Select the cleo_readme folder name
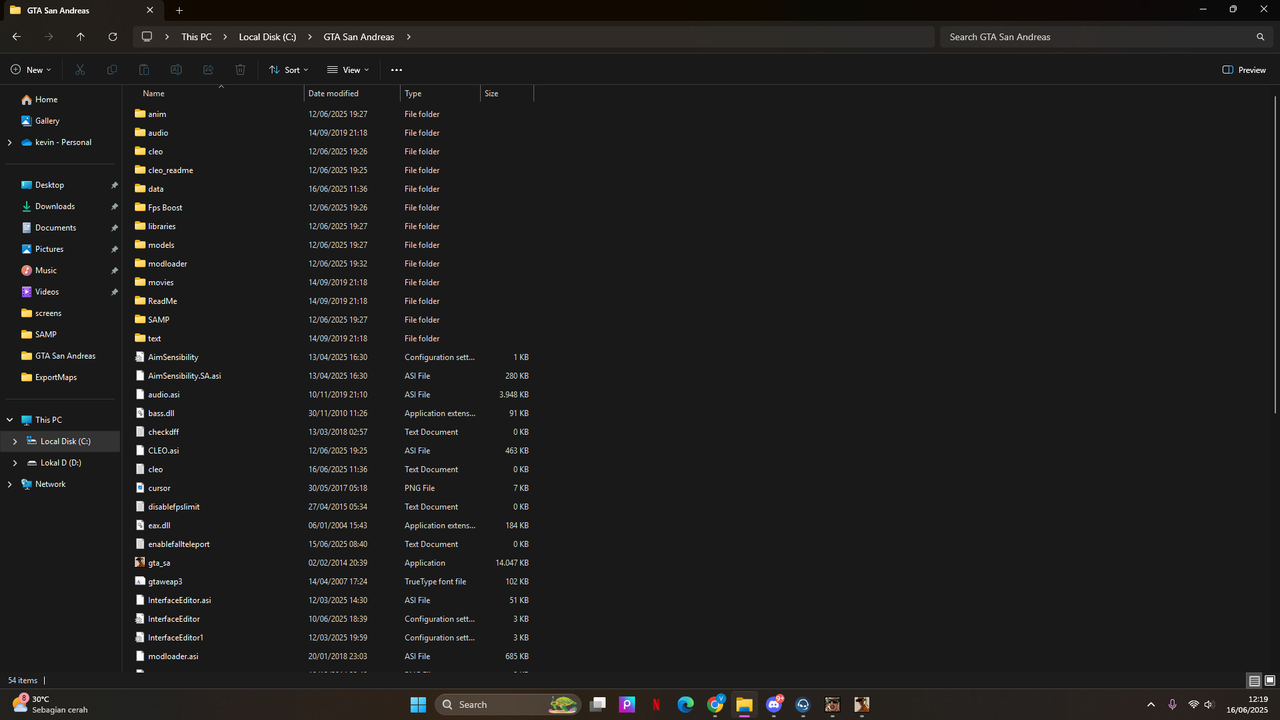Screen dimensions: 1280x720 click(x=170, y=170)
